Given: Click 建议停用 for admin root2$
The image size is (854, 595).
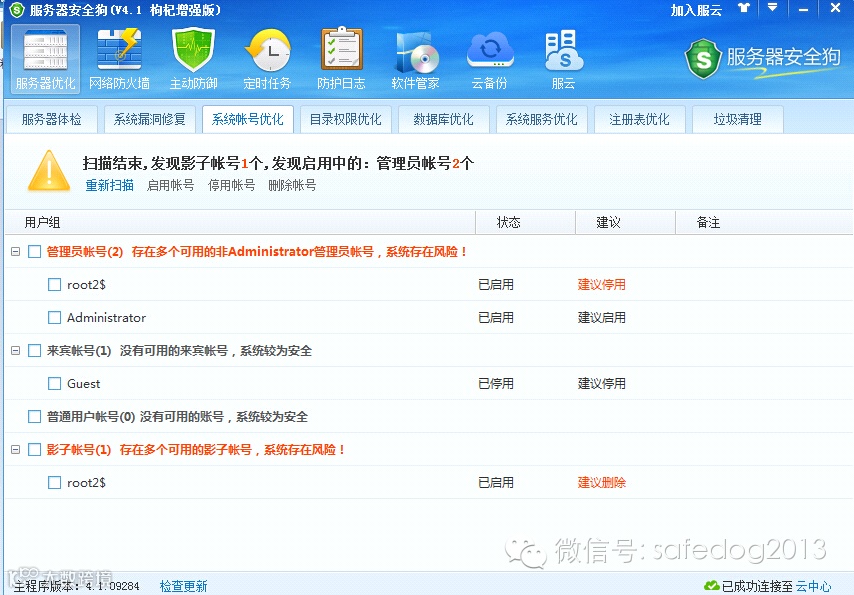Looking at the screenshot, I should click(x=602, y=284).
